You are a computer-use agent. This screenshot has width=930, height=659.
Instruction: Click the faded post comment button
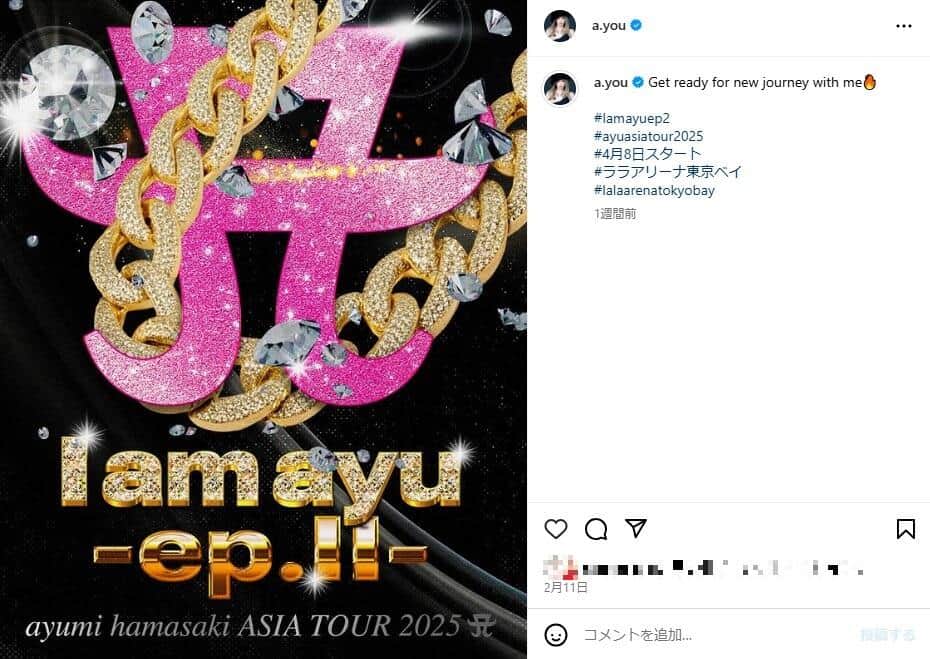pyautogui.click(x=887, y=635)
